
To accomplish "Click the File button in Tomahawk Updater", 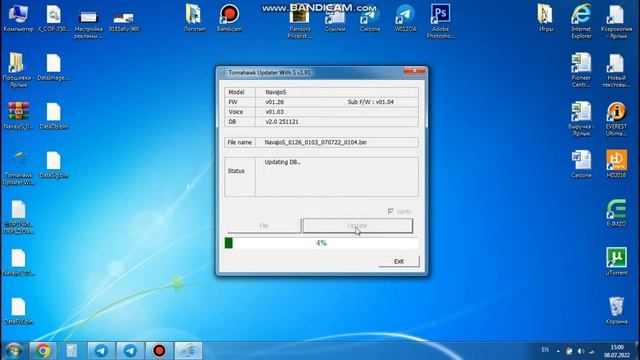I will click(264, 226).
